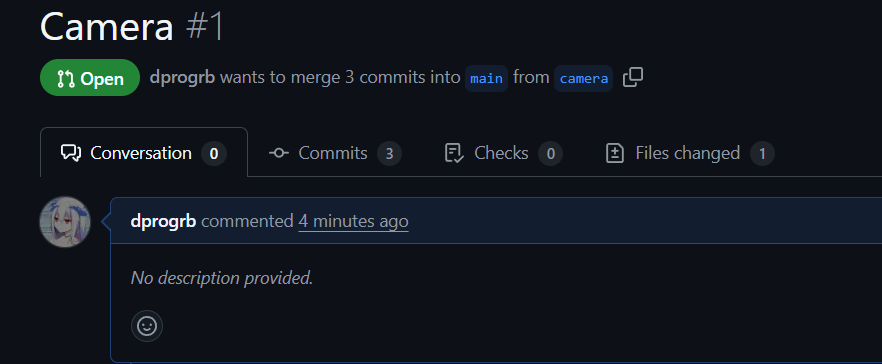The width and height of the screenshot is (882, 364).
Task: Open the emoji reaction picker on the comment
Action: coord(147,326)
